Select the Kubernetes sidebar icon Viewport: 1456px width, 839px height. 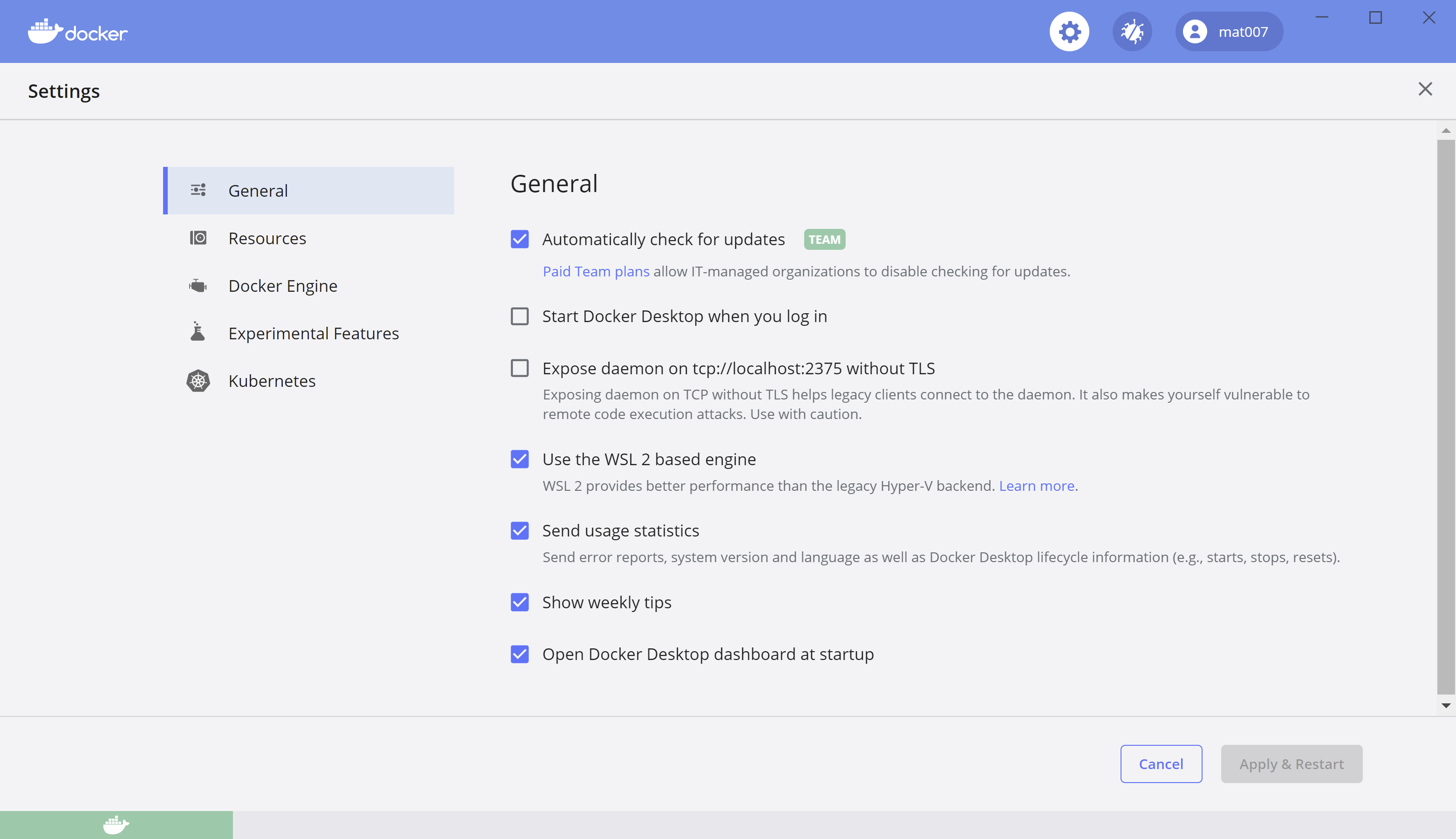point(197,381)
